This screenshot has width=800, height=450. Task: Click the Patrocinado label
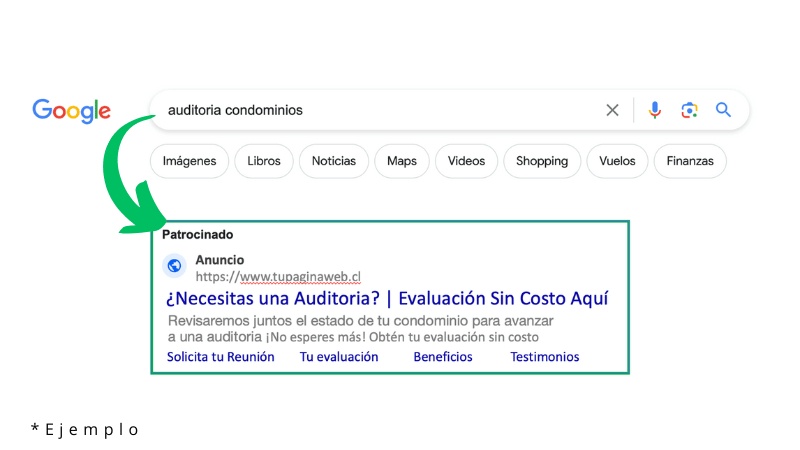197,235
